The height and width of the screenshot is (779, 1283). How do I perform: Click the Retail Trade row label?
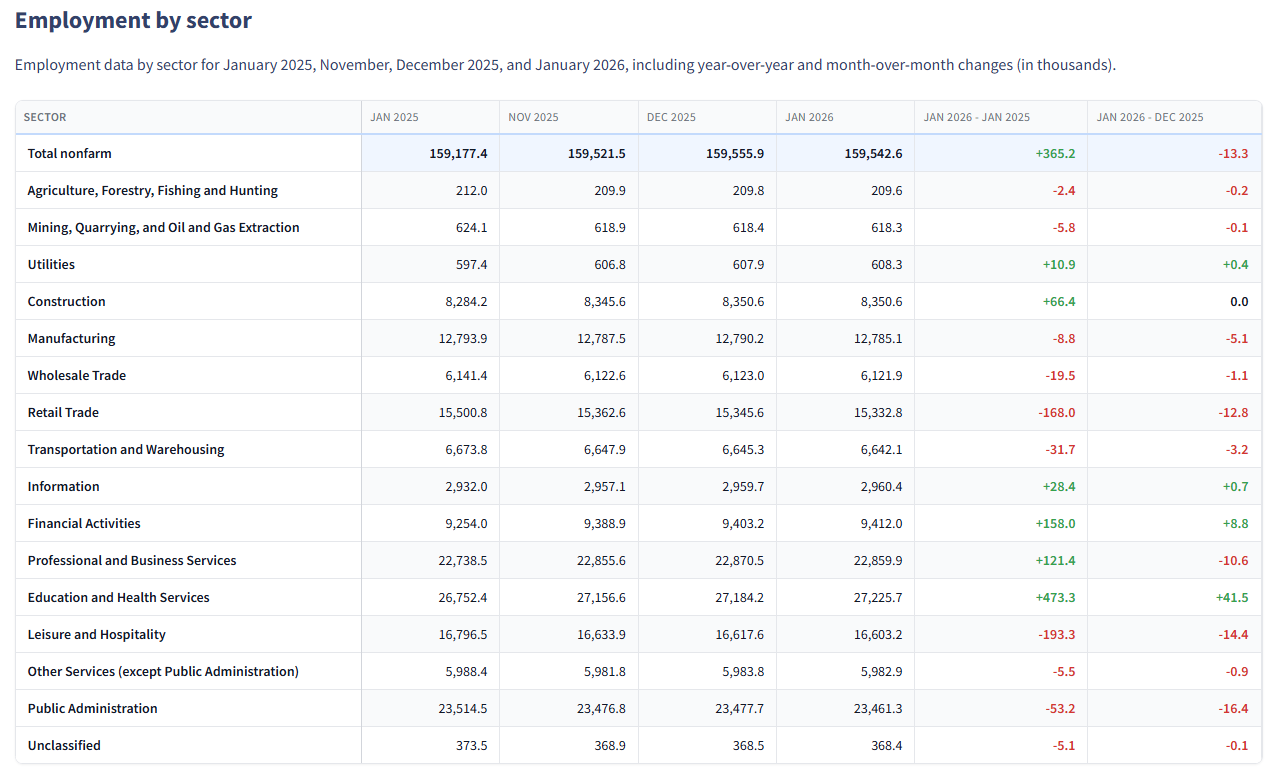[x=63, y=413]
